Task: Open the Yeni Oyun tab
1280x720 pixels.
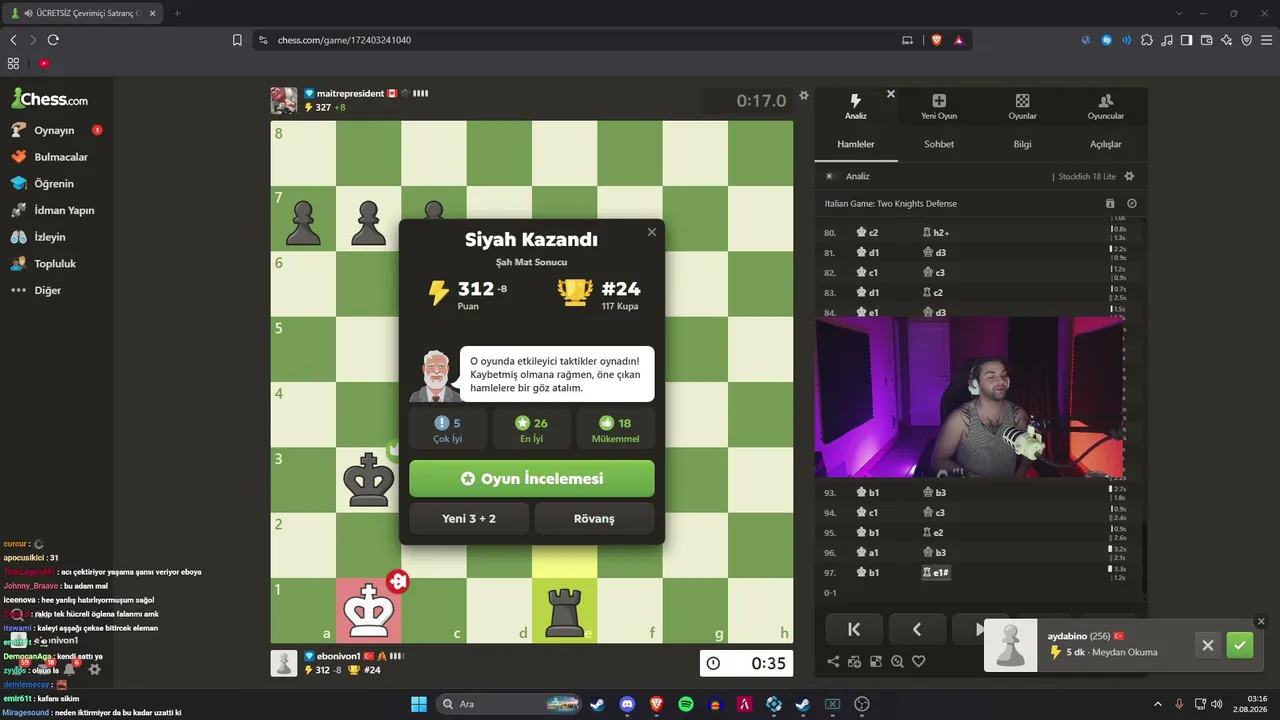Action: click(x=939, y=106)
